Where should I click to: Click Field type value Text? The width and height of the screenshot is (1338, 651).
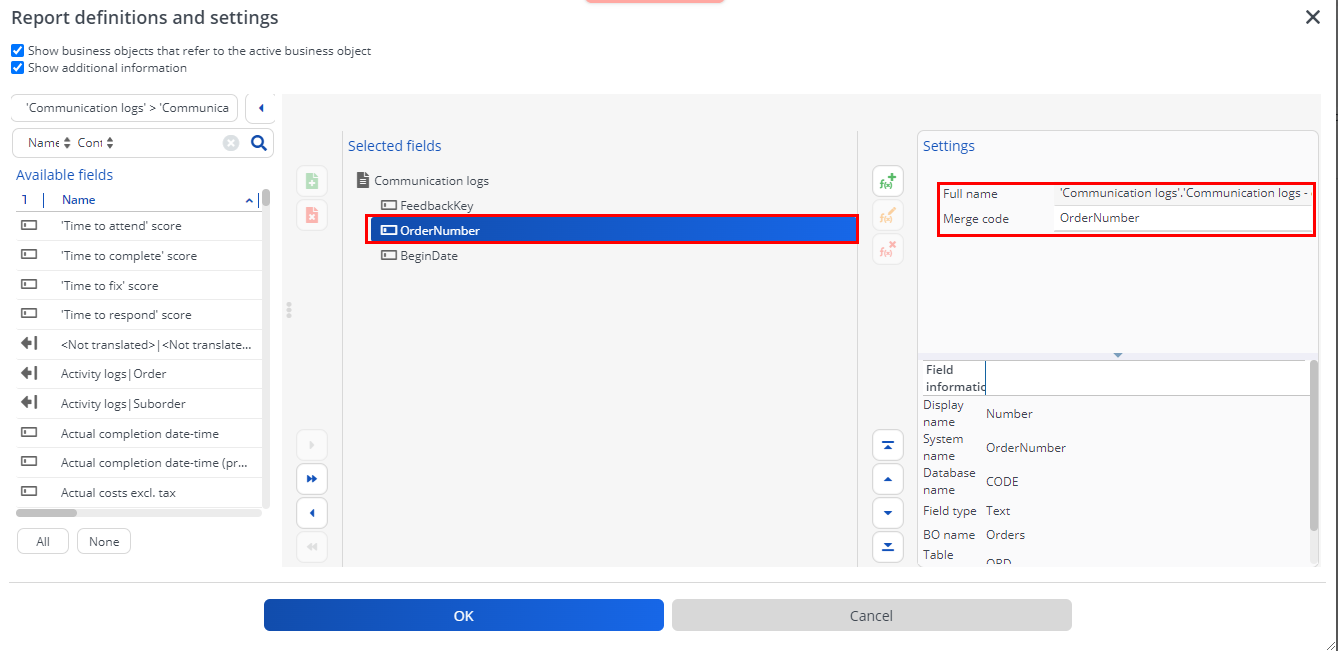[998, 511]
